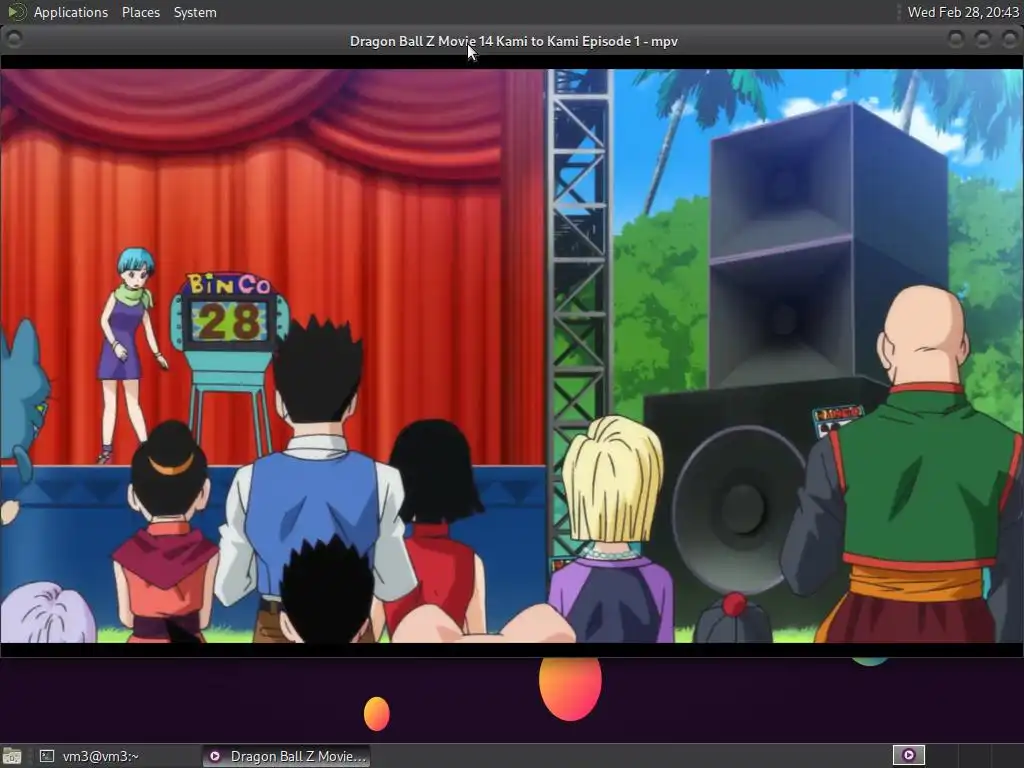Open the Applications menu
This screenshot has width=1024, height=768.
[x=71, y=12]
